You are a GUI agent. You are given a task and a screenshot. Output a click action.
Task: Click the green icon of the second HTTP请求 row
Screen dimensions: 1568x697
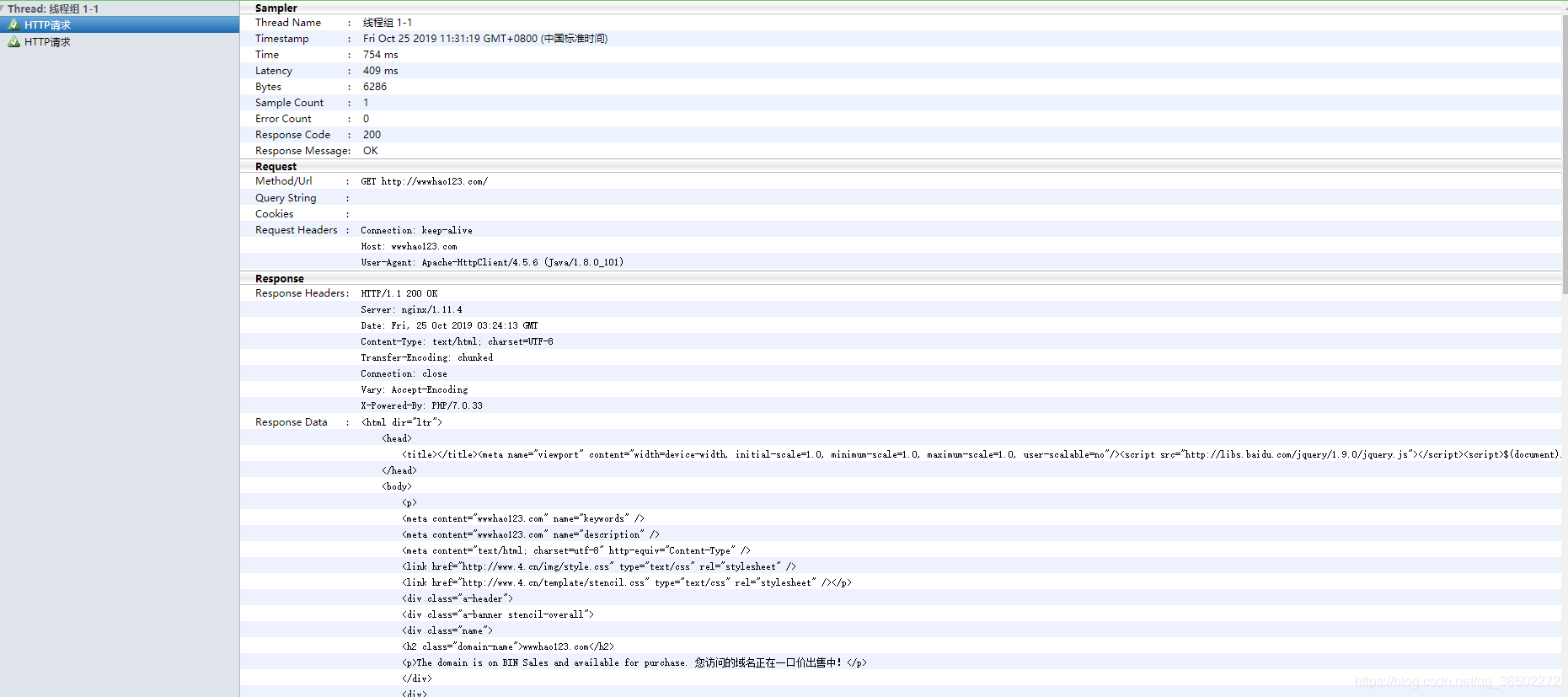coord(13,41)
